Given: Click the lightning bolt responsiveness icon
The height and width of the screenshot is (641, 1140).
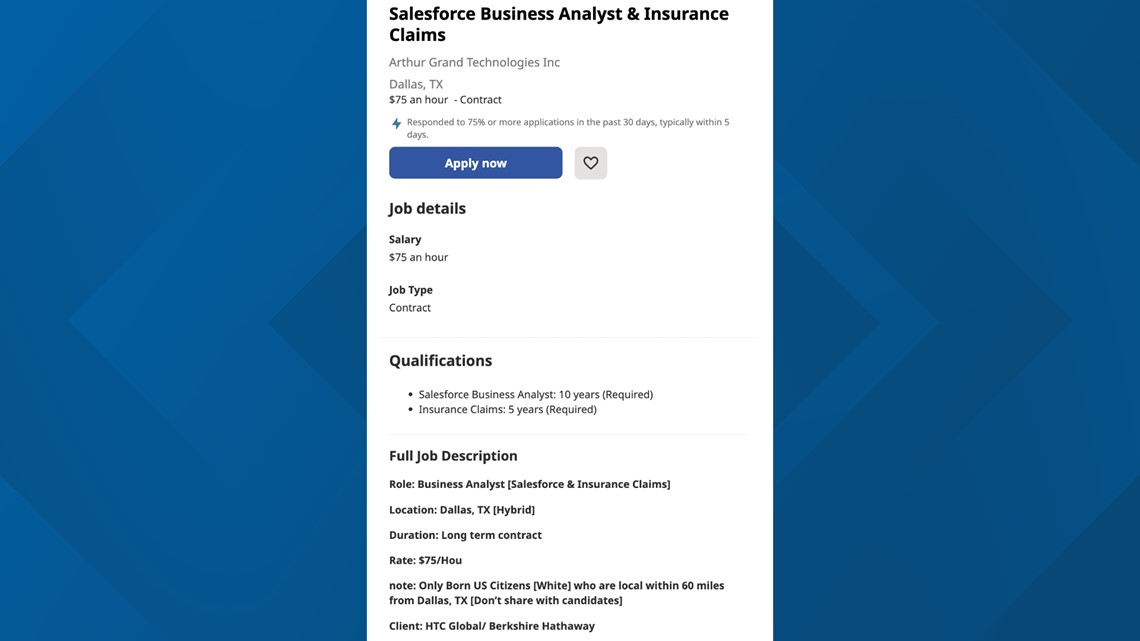Looking at the screenshot, I should coord(396,123).
